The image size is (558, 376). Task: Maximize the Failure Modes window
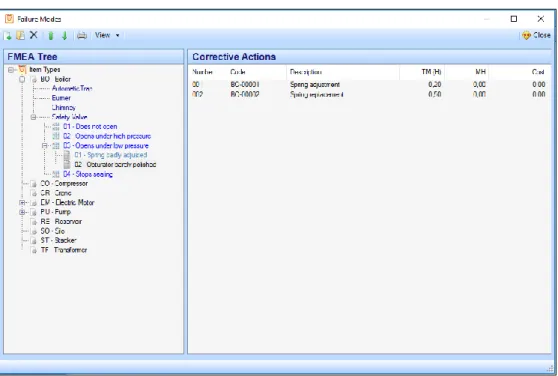click(x=514, y=19)
